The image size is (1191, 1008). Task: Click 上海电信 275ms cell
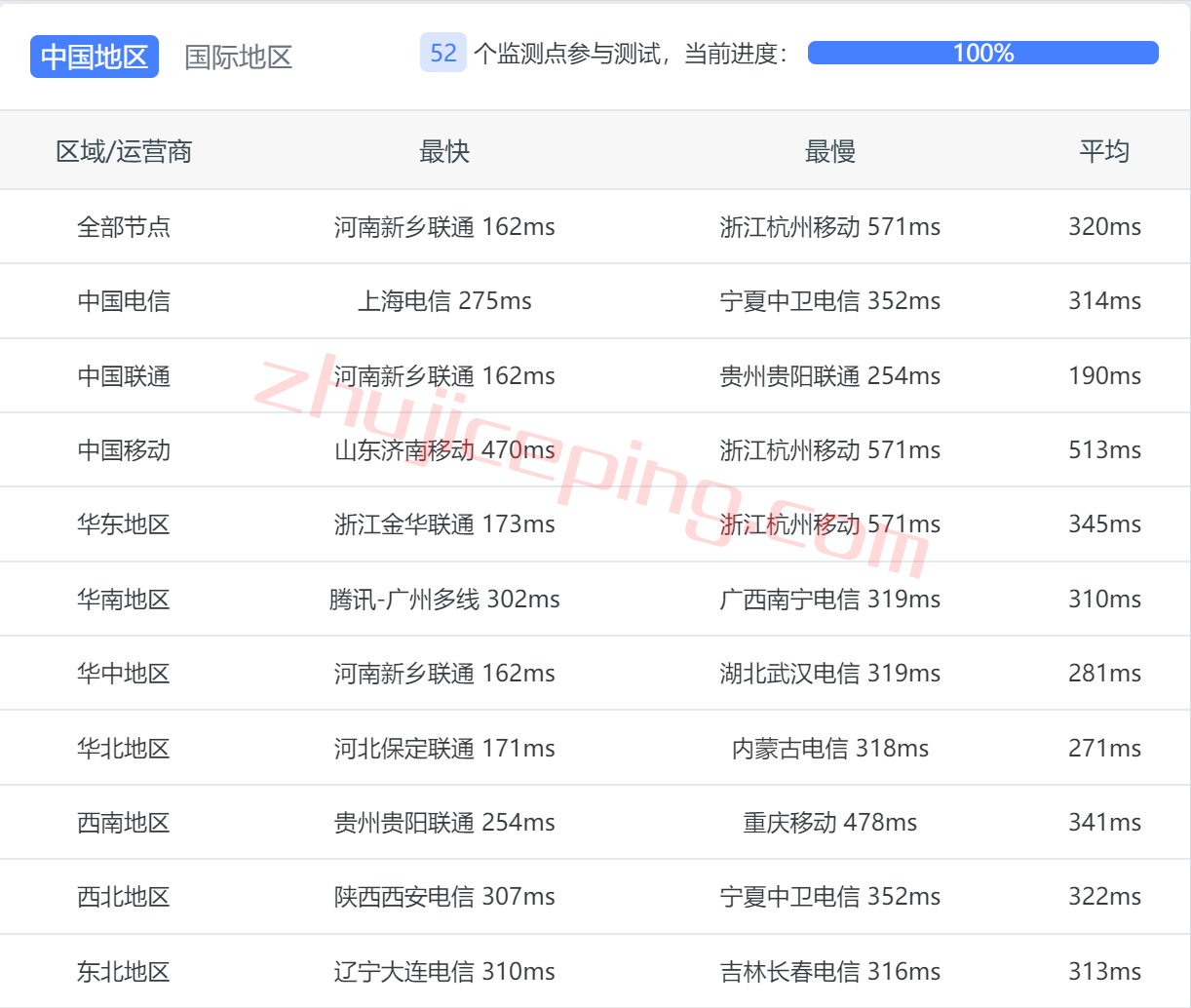(444, 300)
